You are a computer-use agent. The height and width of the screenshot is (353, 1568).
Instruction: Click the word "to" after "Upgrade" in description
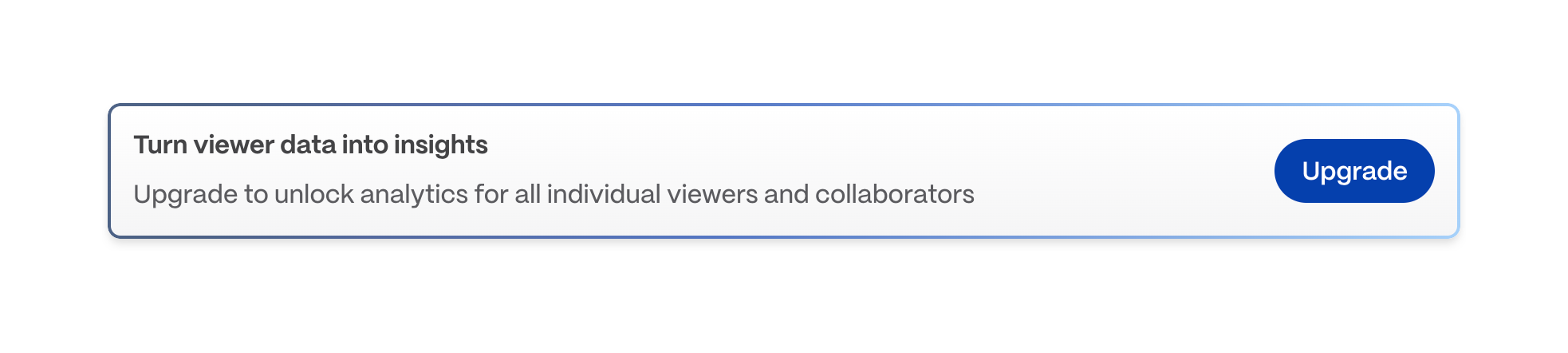click(255, 194)
